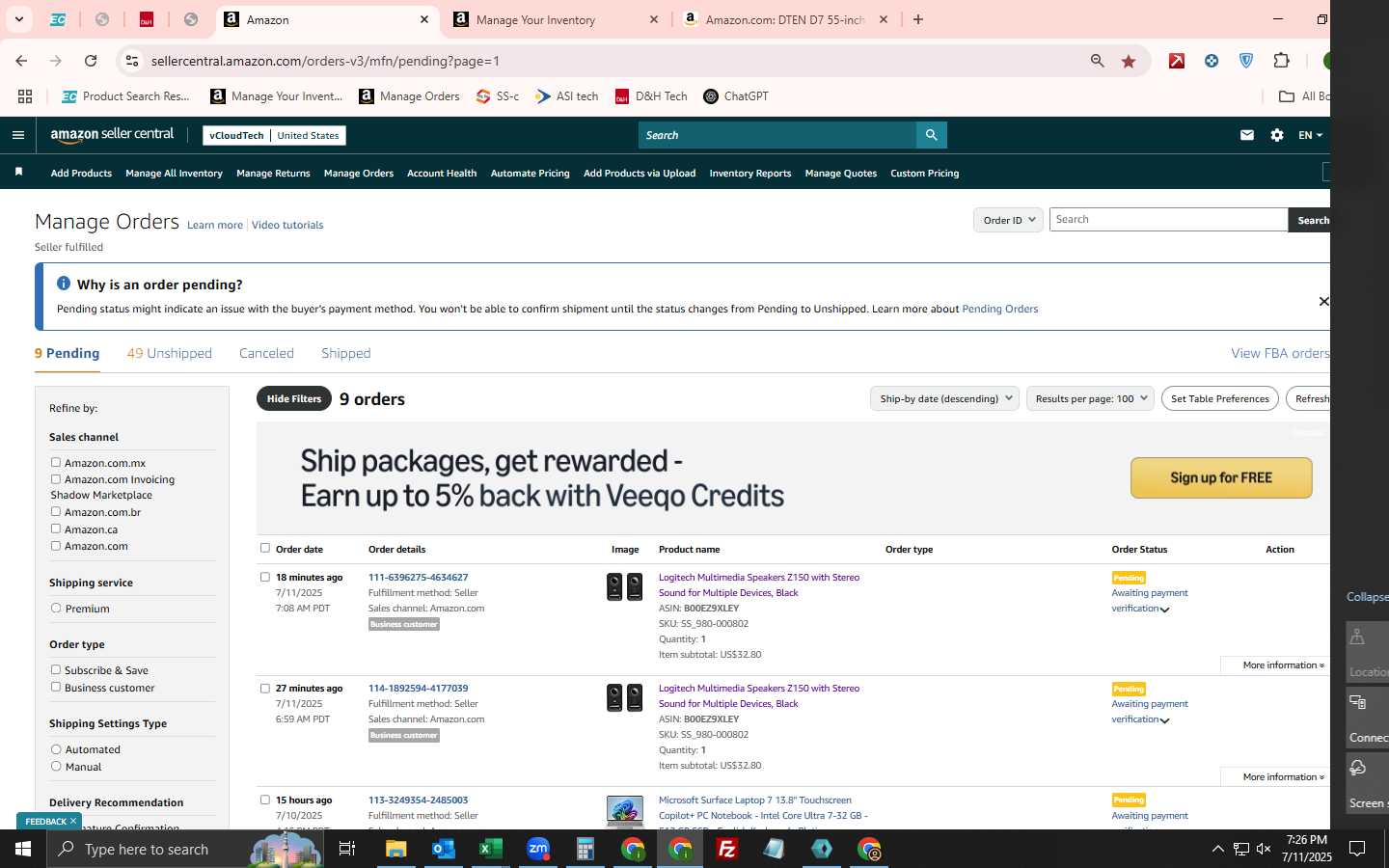Viewport: 1389px width, 868px height.
Task: Open FileZilla from the taskbar
Action: pyautogui.click(x=727, y=849)
